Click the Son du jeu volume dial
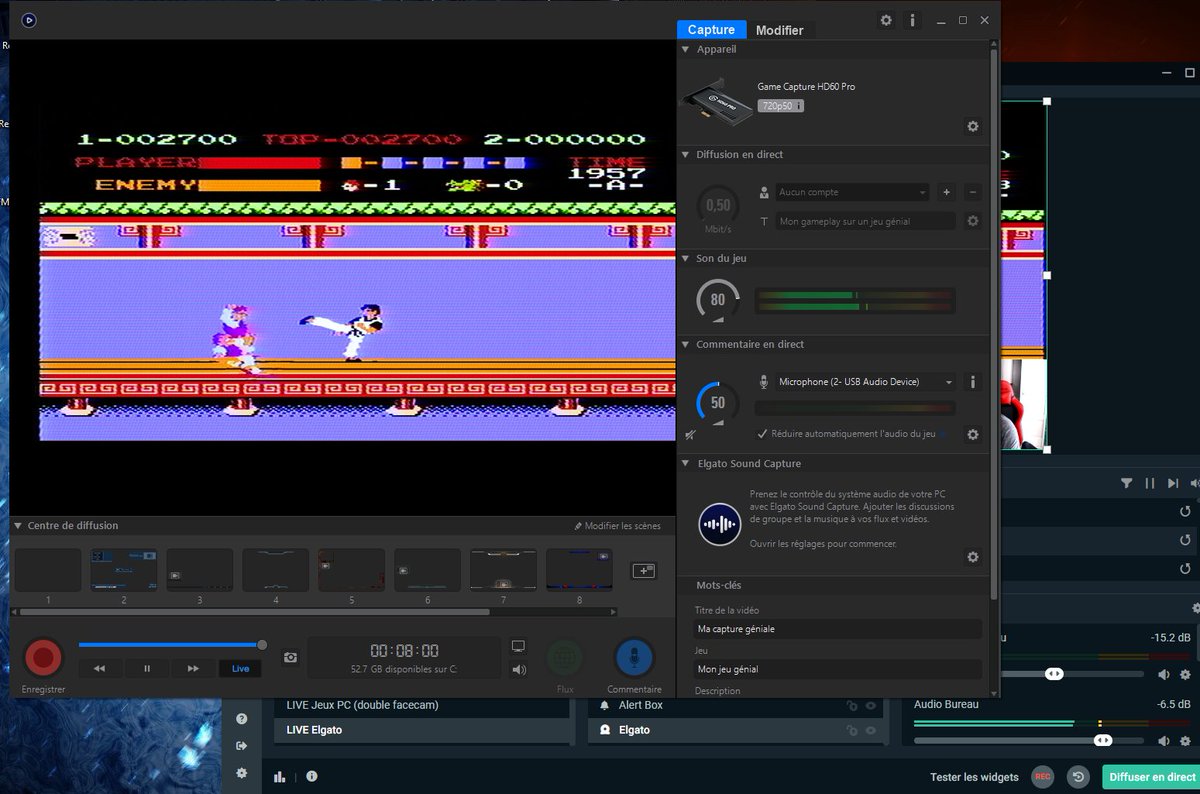Screen dimensions: 1200x794 click(718, 300)
